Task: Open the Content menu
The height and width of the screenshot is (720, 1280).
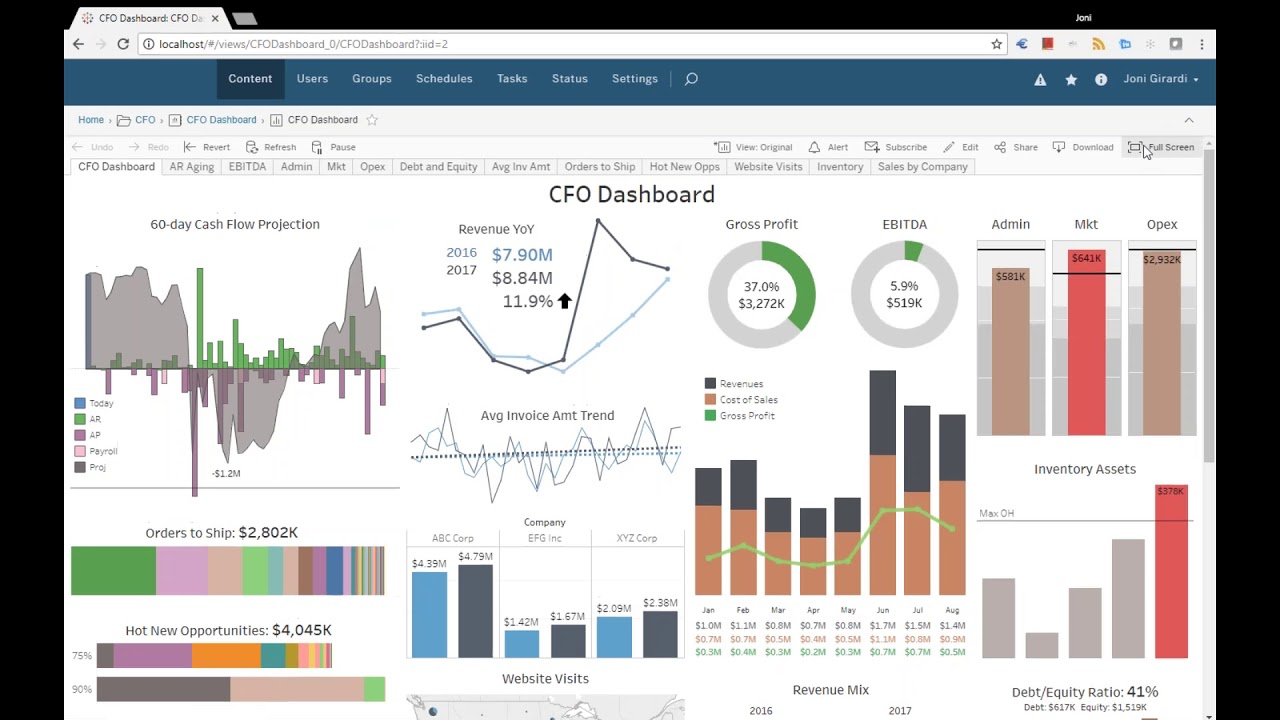Action: [x=250, y=79]
